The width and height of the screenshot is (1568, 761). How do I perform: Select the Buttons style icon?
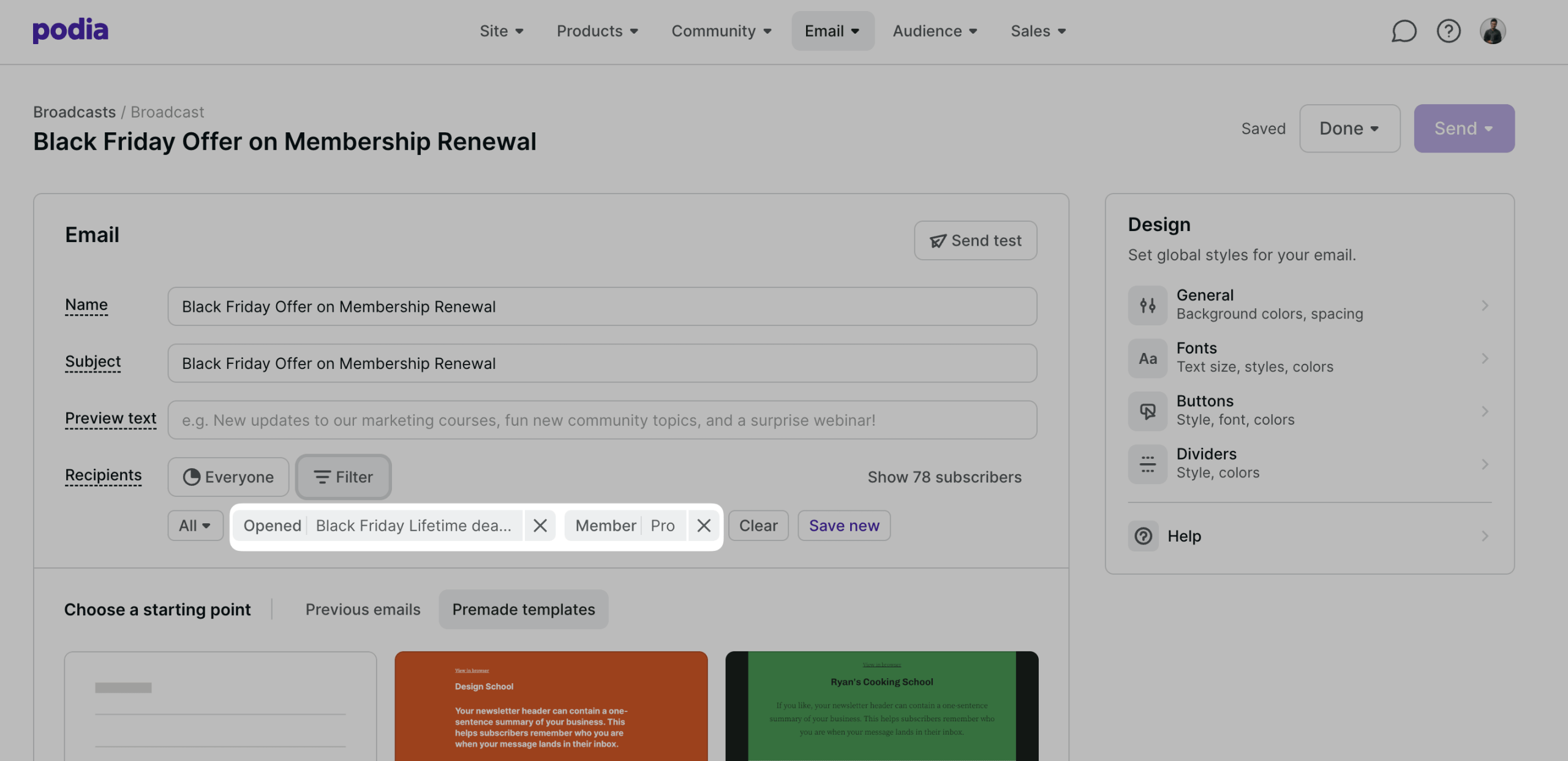(1147, 411)
